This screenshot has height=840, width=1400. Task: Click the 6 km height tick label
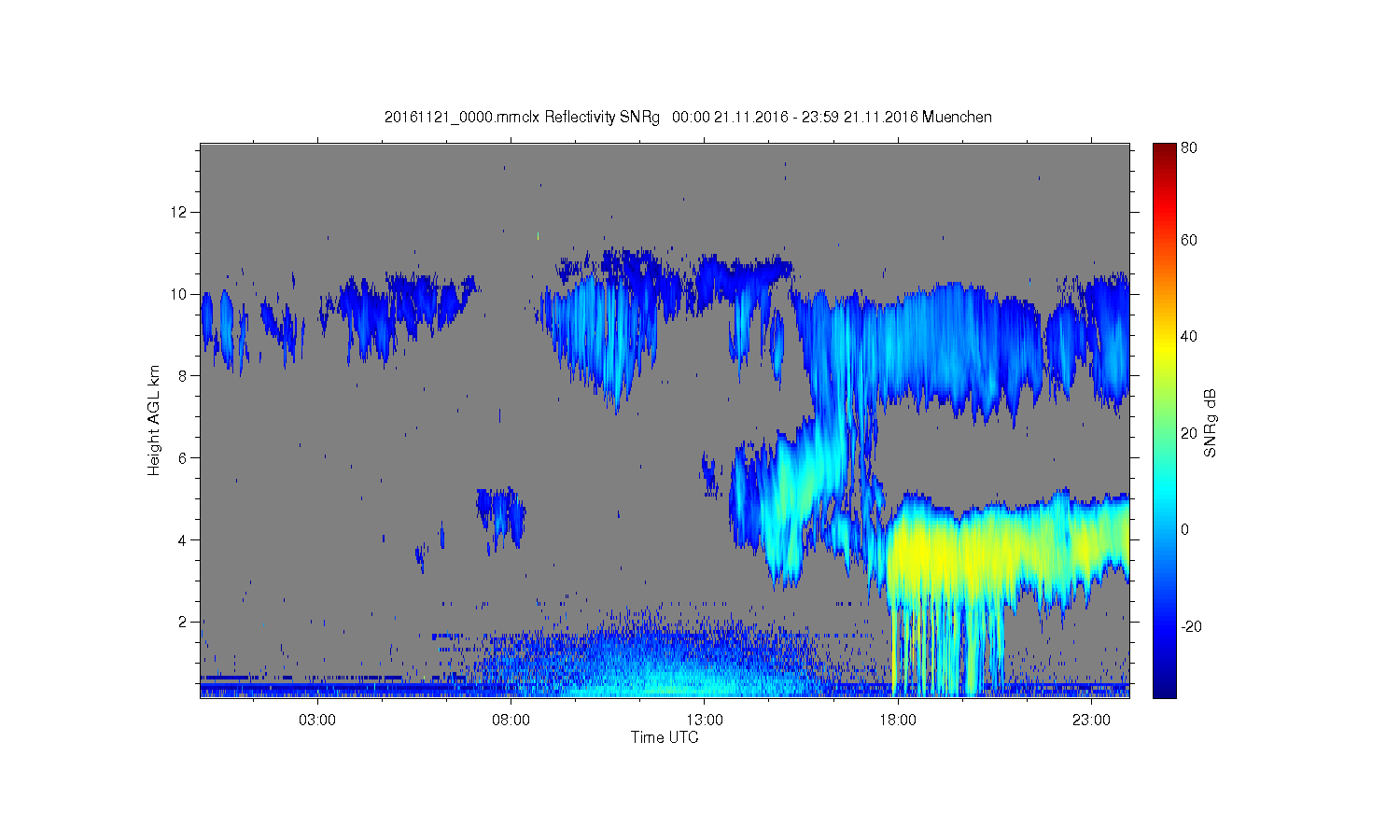click(183, 458)
